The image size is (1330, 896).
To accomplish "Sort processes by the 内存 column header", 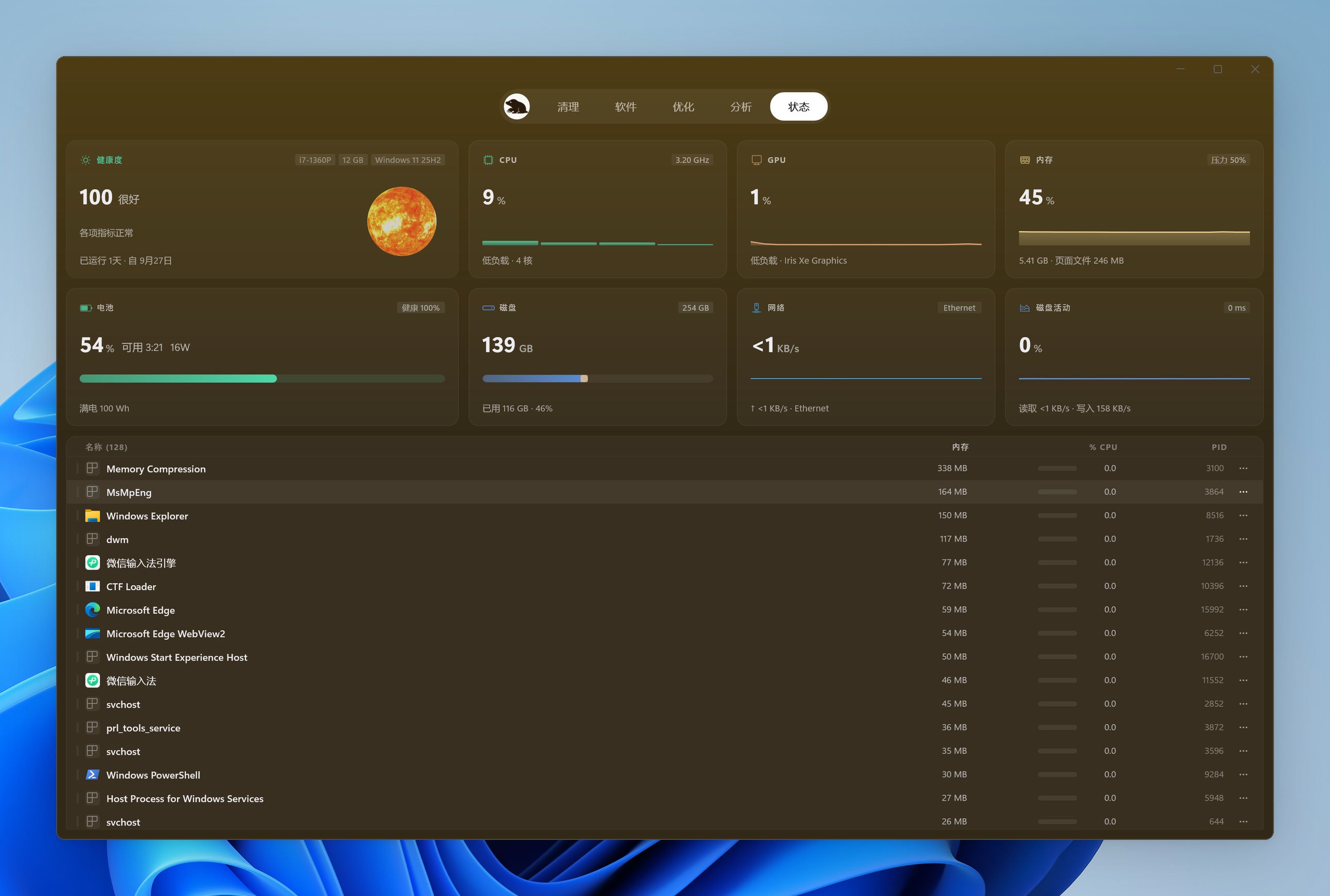I will point(960,447).
